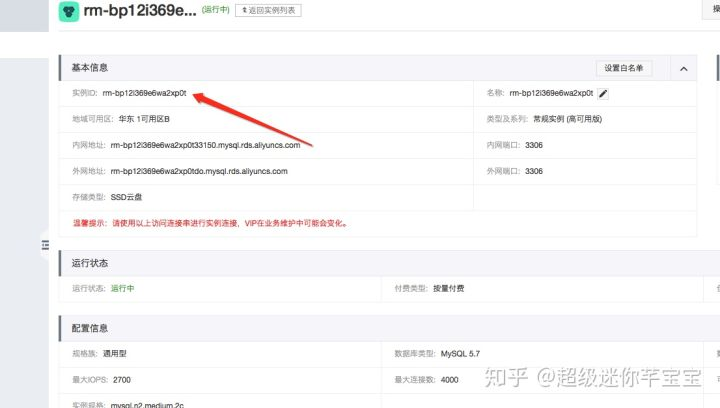Click the 内网端口 3306 value

coord(534,145)
